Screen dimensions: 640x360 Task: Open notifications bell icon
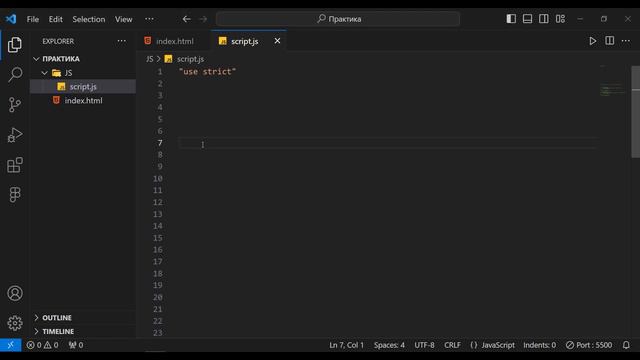click(626, 345)
